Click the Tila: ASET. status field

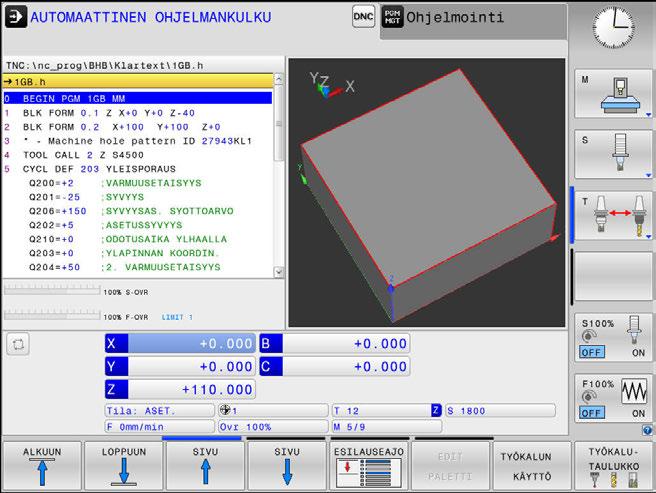pos(159,411)
